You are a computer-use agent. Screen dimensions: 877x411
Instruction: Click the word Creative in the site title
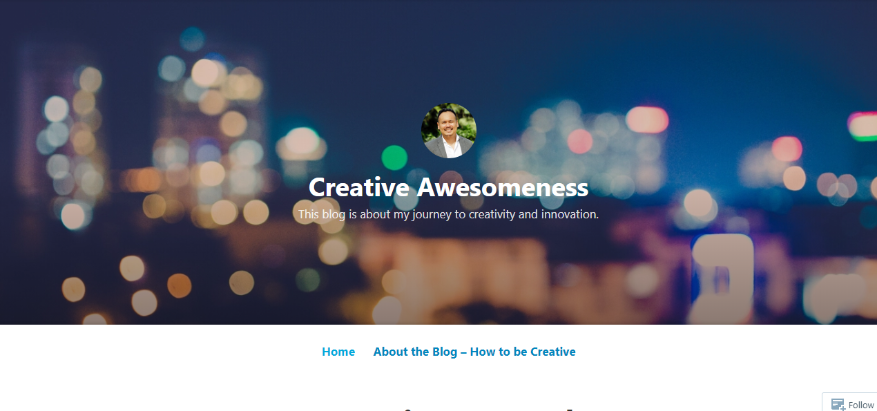[360, 187]
